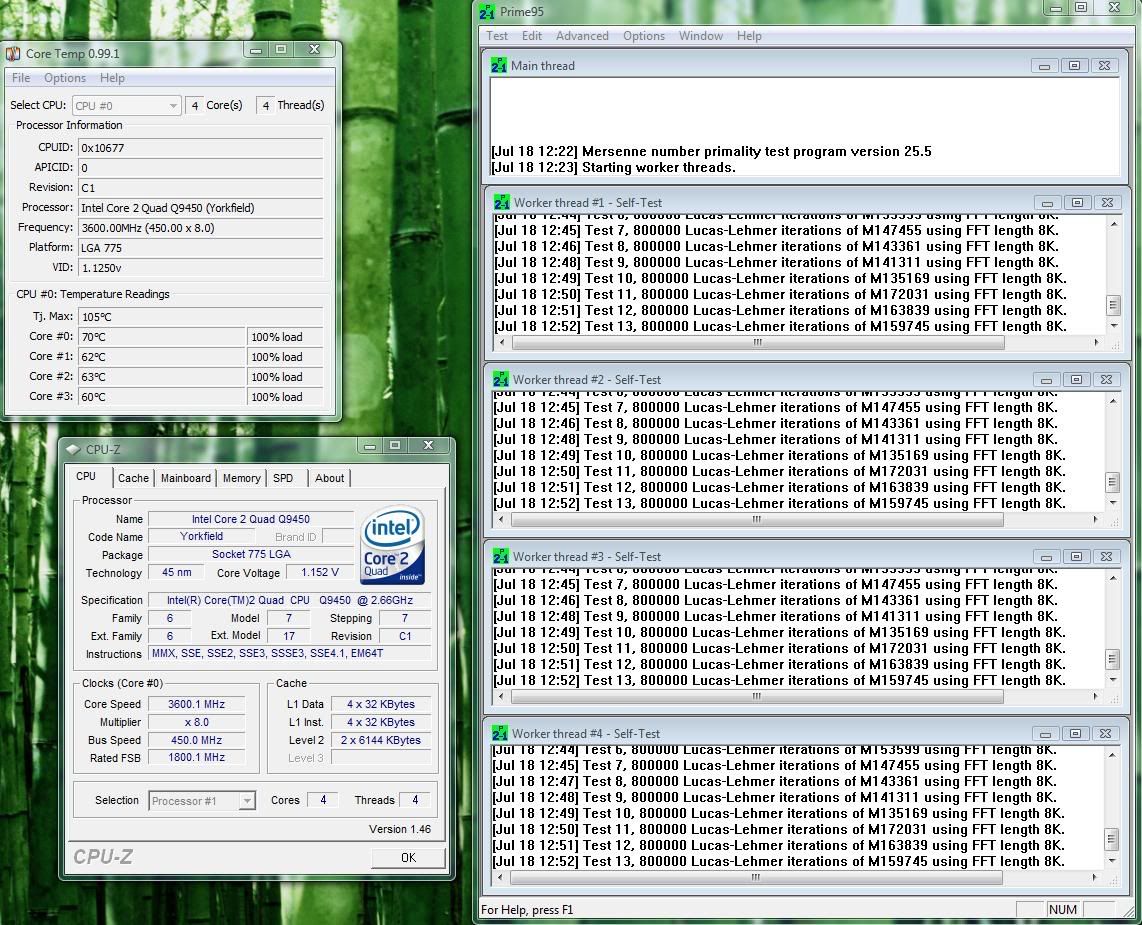Click the Rated FSB value 1800.1 MHz
Viewport: 1142px width, 925px height.
[x=197, y=757]
